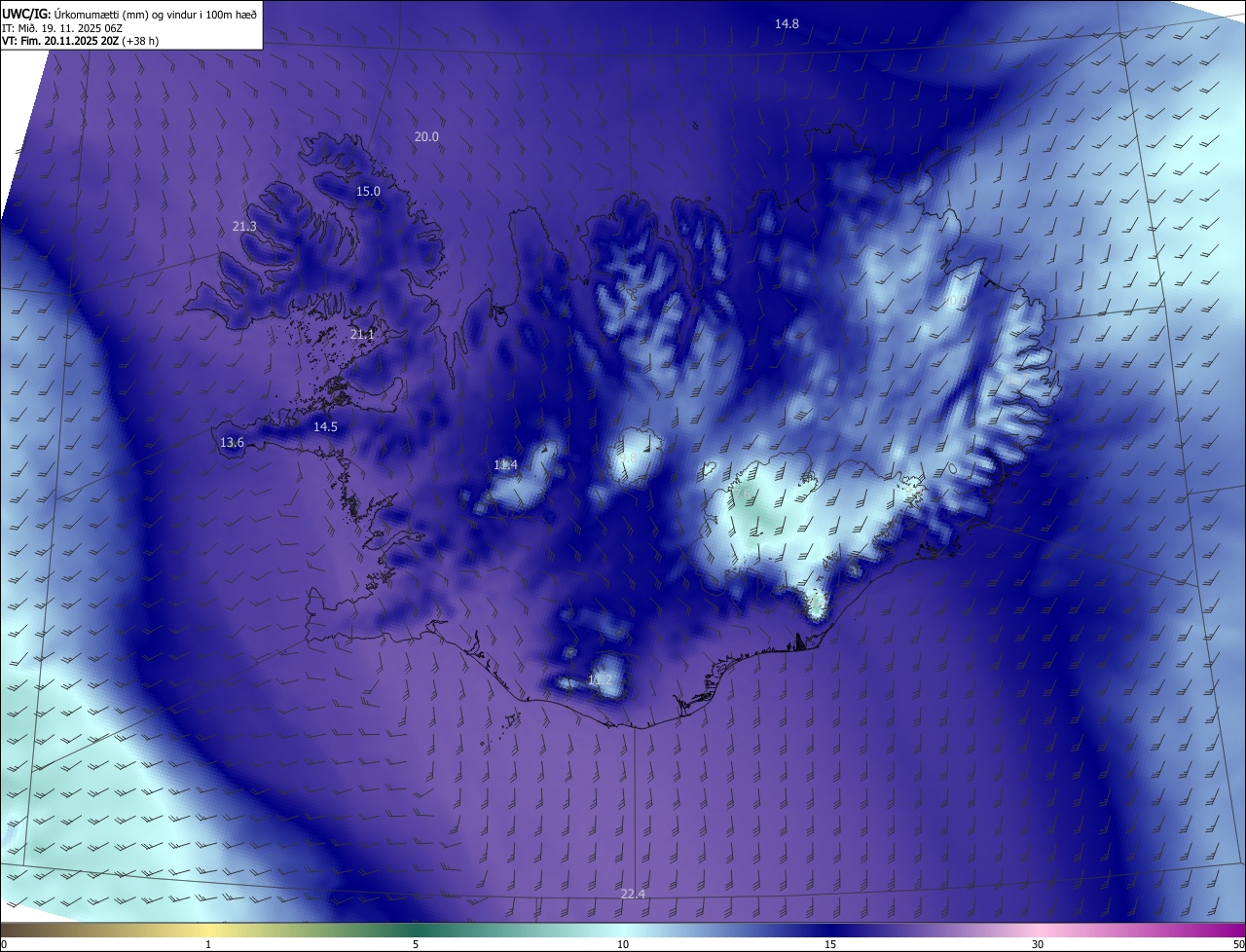Click the colorbar tick label 30
This screenshot has width=1246, height=952.
(1038, 945)
